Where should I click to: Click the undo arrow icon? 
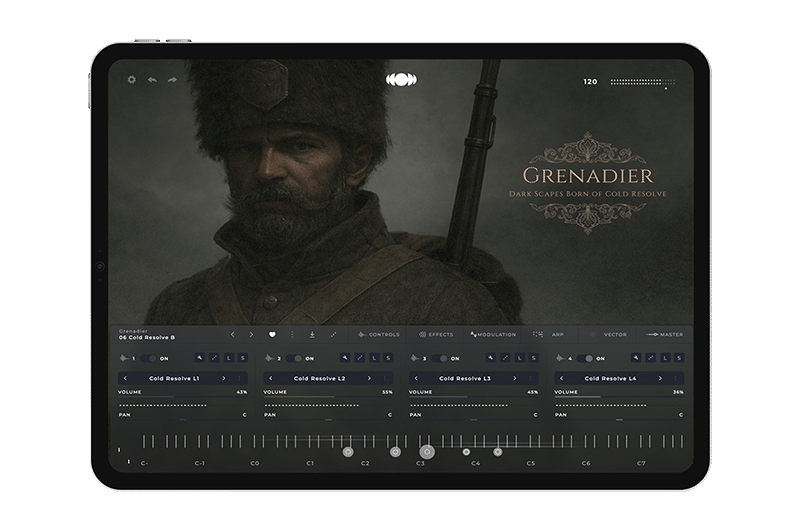152,80
